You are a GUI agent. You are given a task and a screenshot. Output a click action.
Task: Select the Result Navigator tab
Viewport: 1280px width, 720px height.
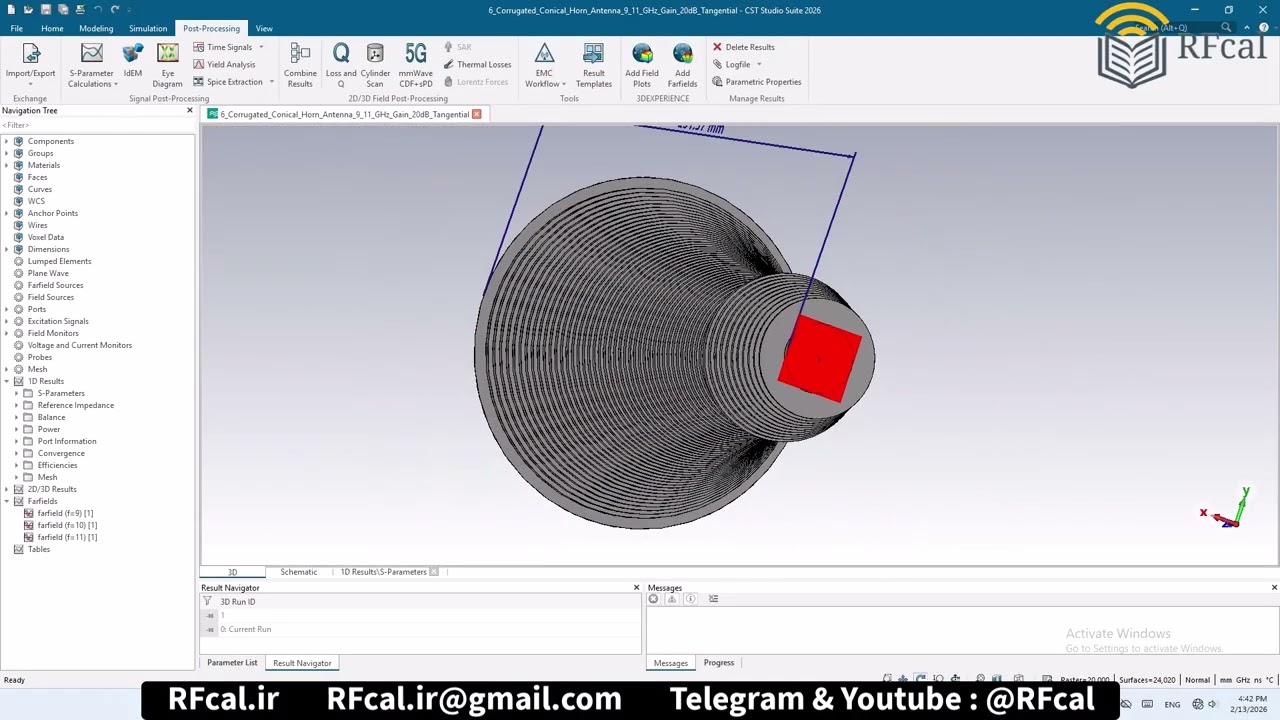pos(302,663)
